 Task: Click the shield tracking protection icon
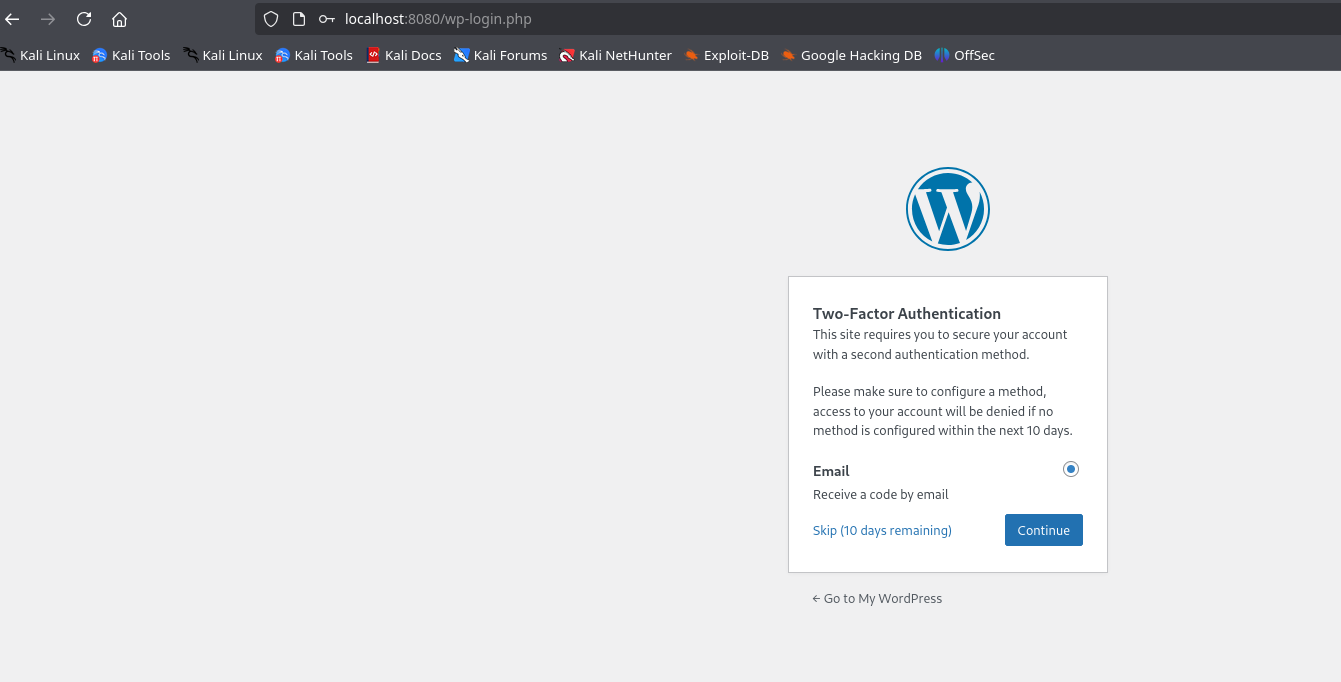coord(271,19)
